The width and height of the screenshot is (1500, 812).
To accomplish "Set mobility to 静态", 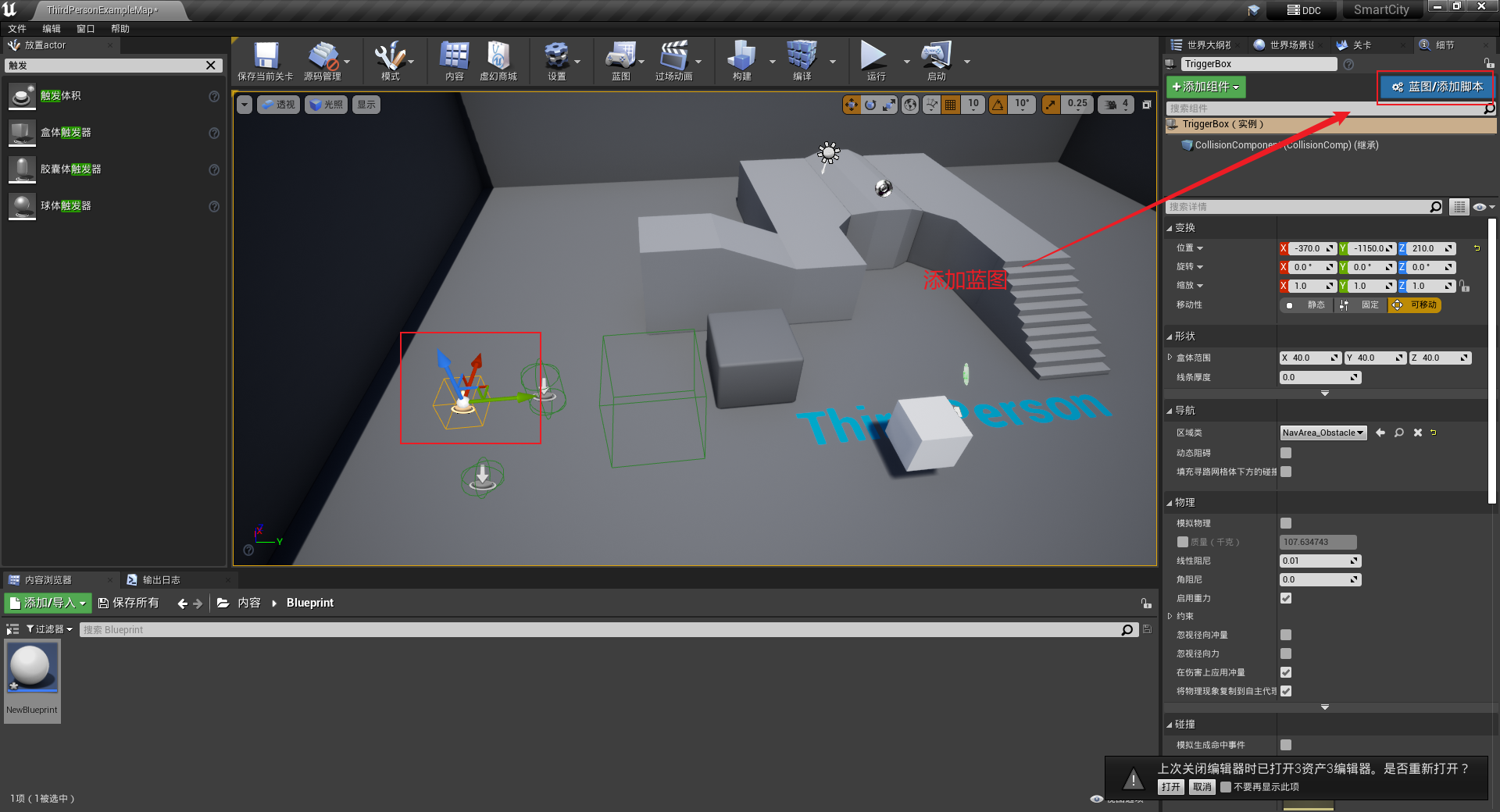I will point(1306,305).
